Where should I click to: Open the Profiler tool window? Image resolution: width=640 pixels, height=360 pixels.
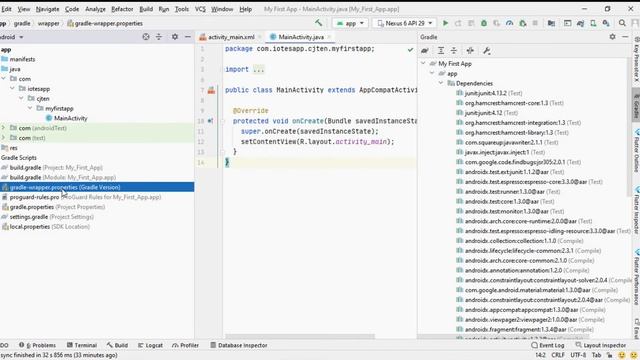click(x=185, y=345)
